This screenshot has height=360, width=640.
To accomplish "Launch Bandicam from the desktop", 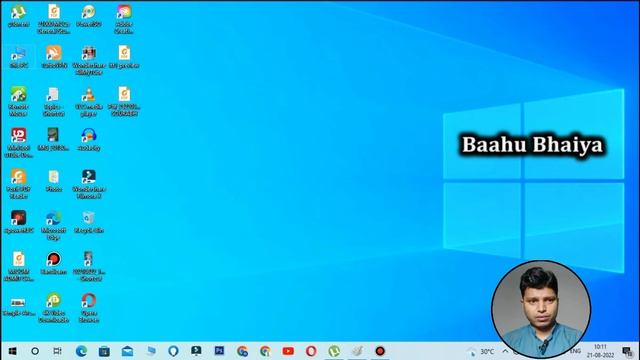I will (x=53, y=263).
